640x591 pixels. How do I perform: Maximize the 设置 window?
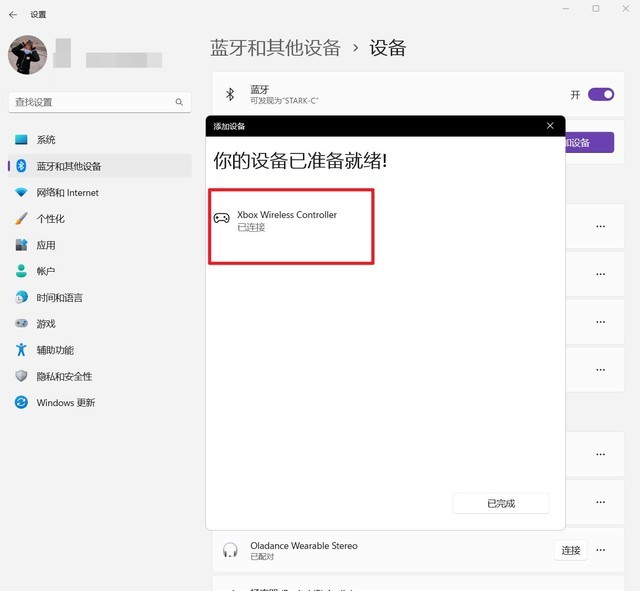(596, 9)
